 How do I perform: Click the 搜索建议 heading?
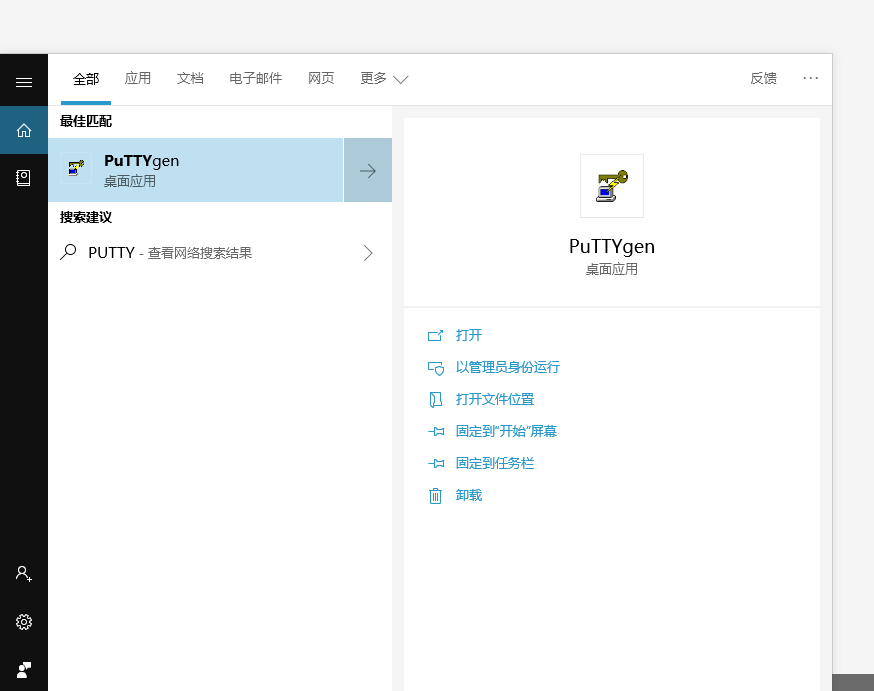86,217
